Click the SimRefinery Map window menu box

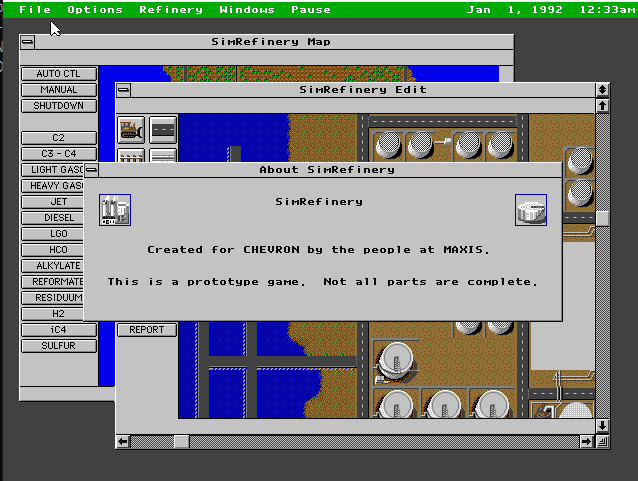coord(27,42)
